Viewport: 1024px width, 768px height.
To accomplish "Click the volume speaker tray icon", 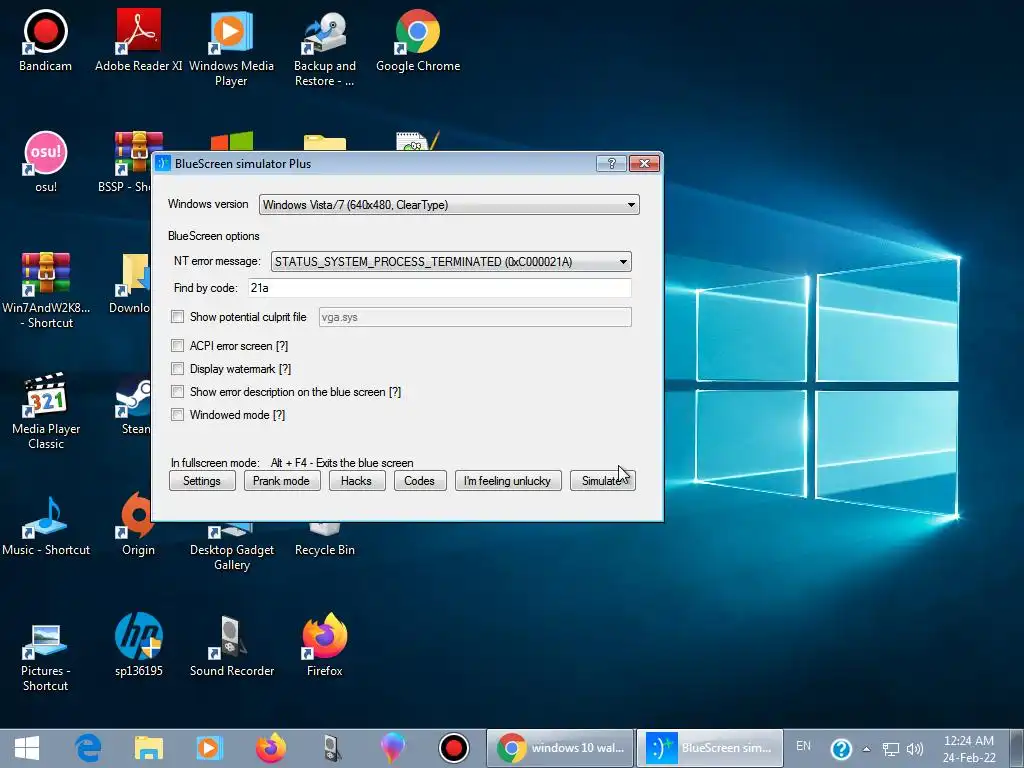I will pos(915,749).
